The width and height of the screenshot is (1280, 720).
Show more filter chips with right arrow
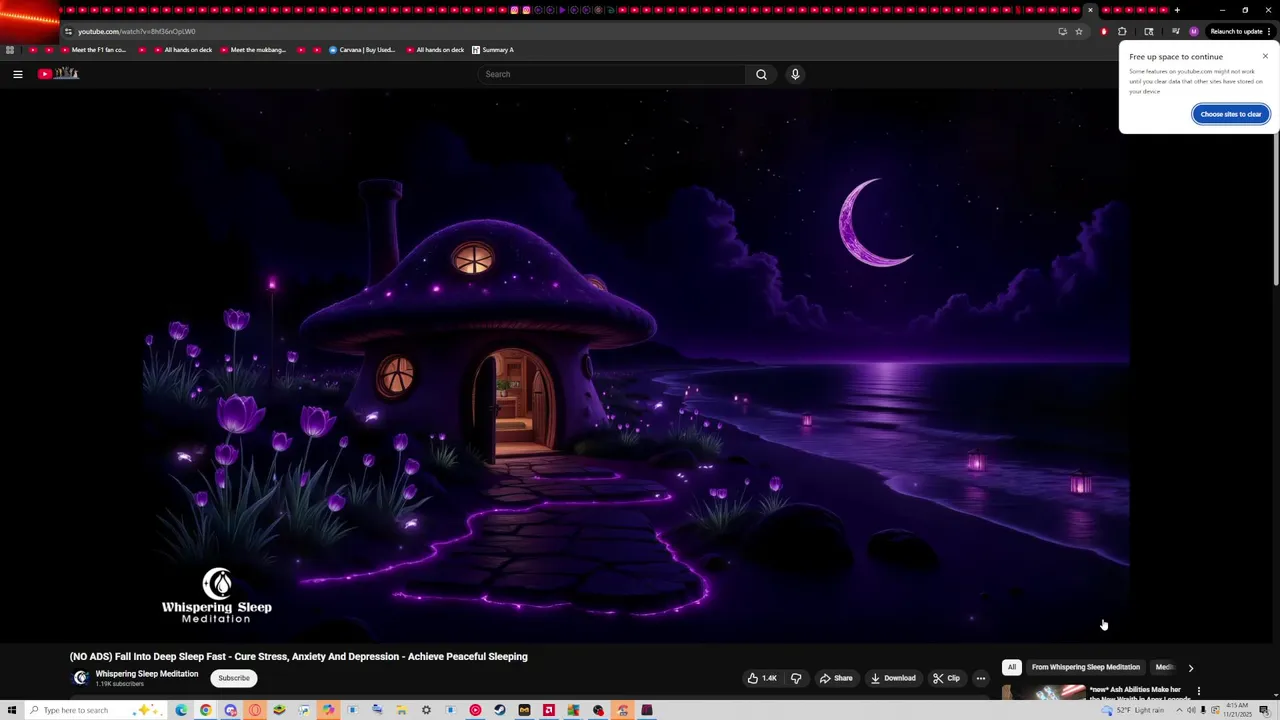(1190, 667)
